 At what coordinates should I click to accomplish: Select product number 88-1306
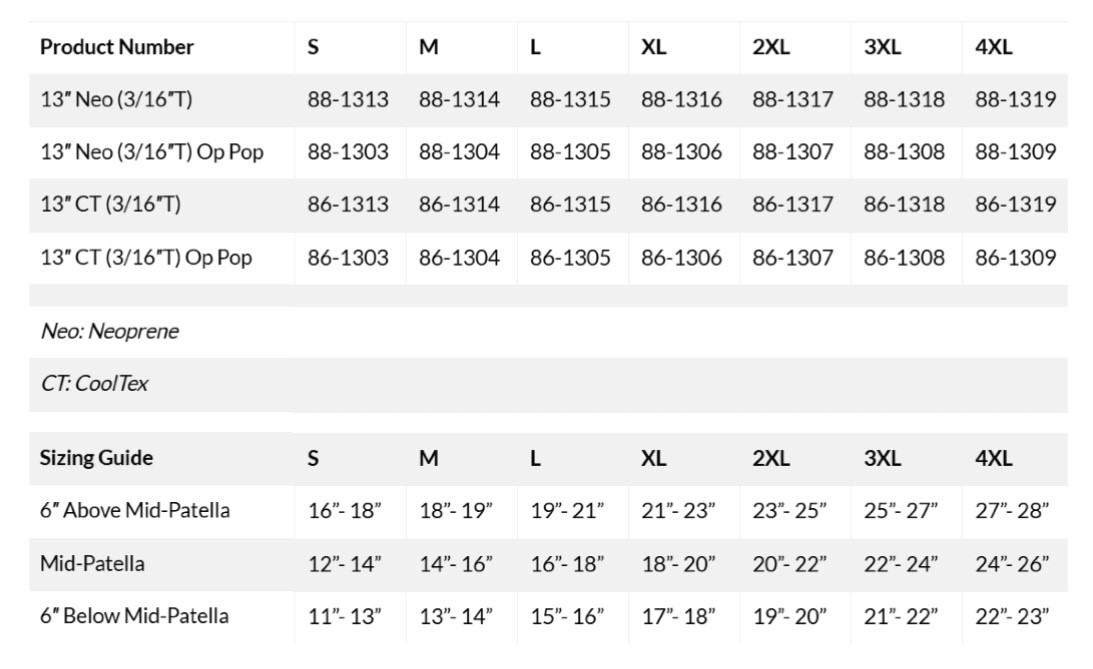[681, 152]
